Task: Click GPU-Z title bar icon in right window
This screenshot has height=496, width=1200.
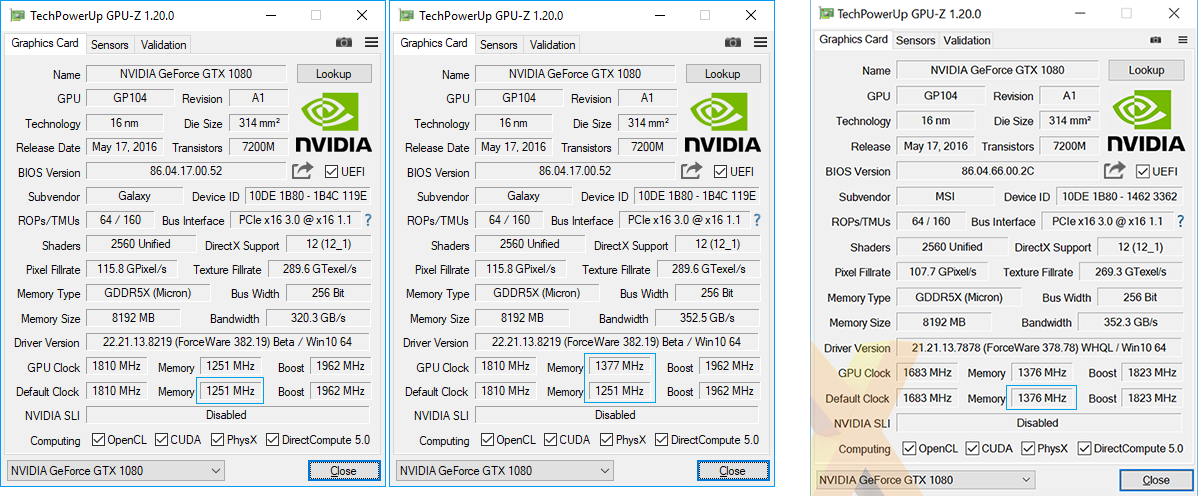Action: [x=825, y=13]
